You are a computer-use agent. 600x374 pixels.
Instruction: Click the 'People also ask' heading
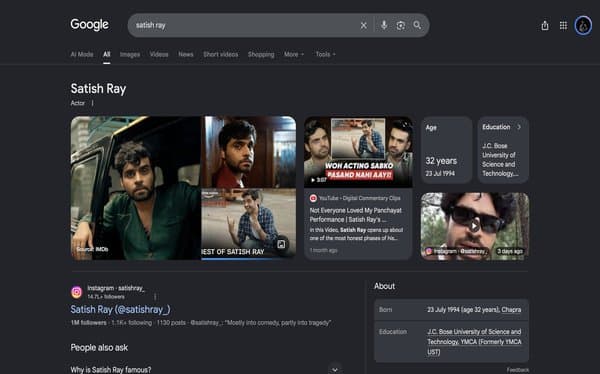[99, 348]
